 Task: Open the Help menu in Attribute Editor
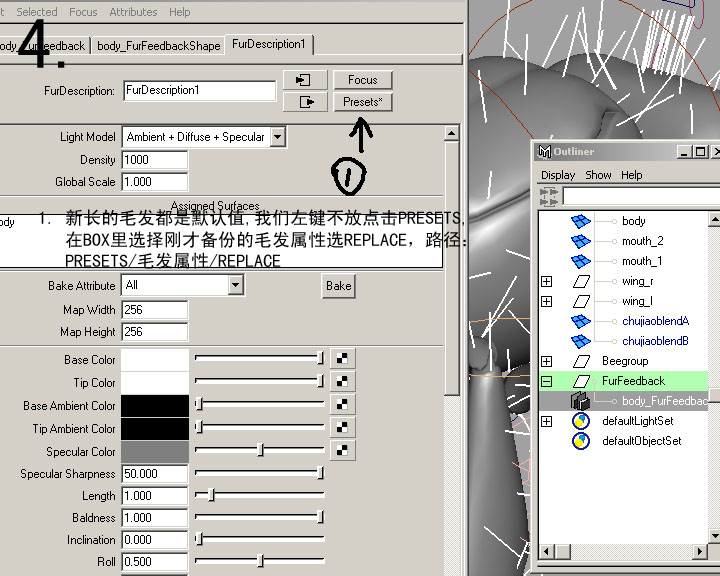pos(180,12)
